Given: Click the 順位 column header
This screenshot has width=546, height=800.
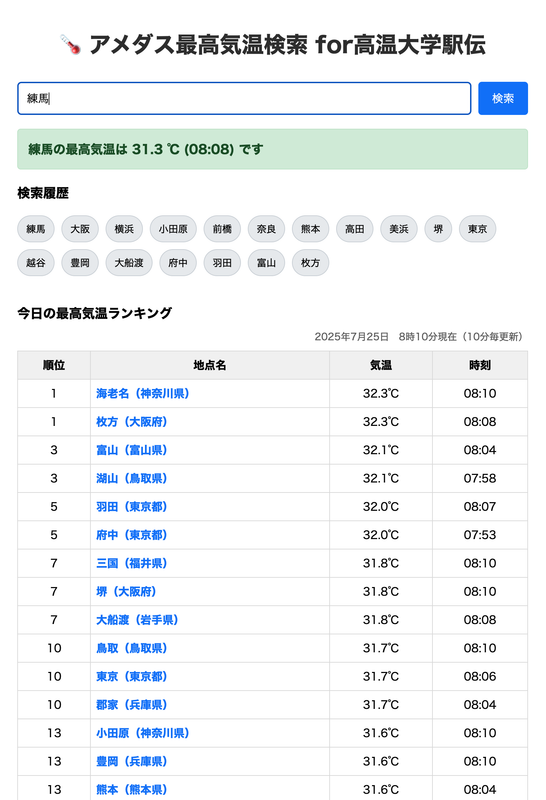Looking at the screenshot, I should [54, 365].
